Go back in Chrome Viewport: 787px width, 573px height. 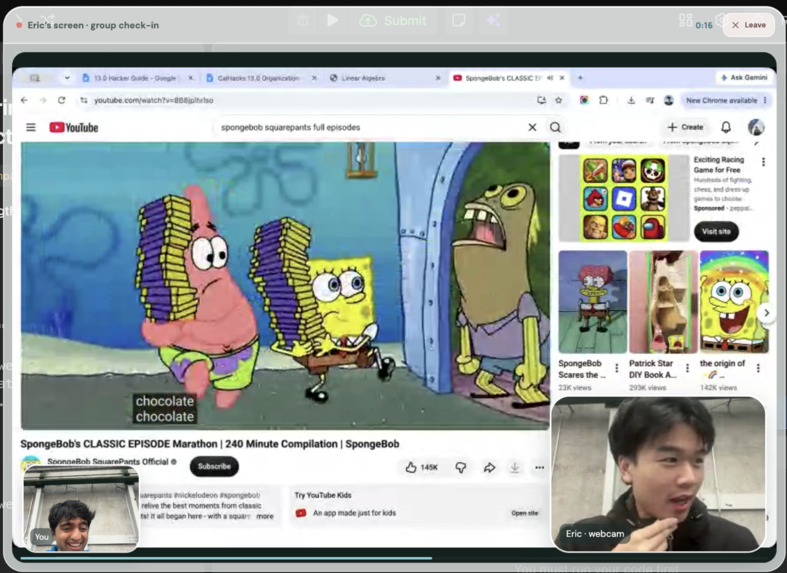click(24, 100)
